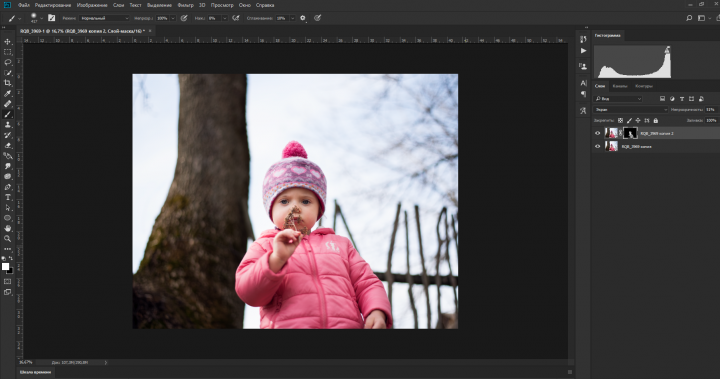Hide the RQB_3969 копия 2 layer
Screen dimensions: 720x379
coord(597,133)
